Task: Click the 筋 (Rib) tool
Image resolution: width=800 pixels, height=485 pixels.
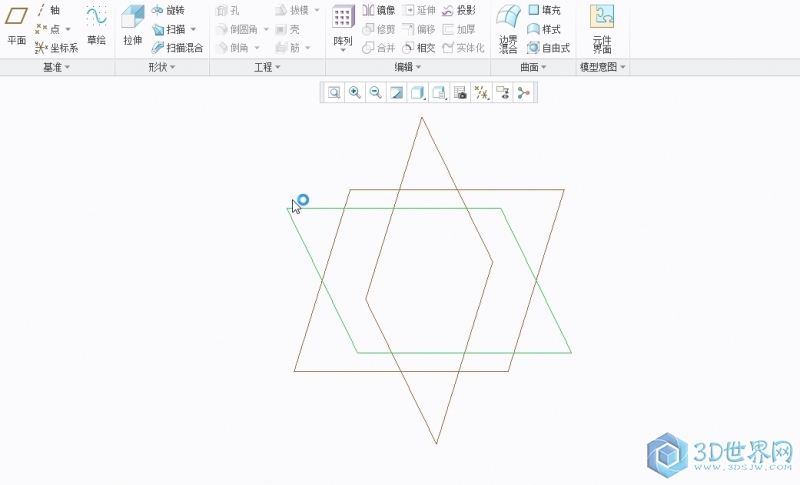Action: tap(287, 48)
